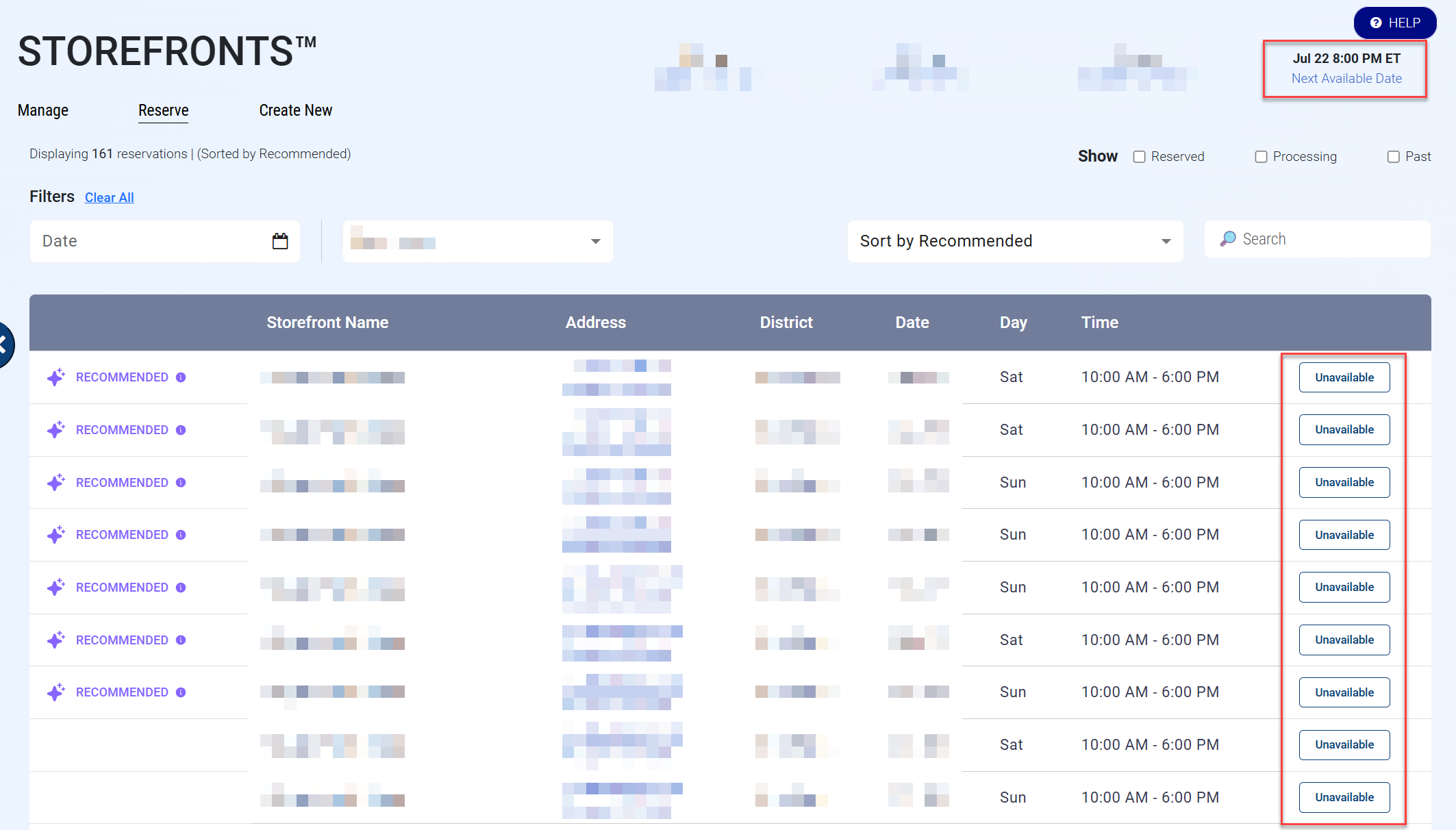Toggle the Past checkbox
Viewport: 1456px width, 830px height.
(1393, 157)
